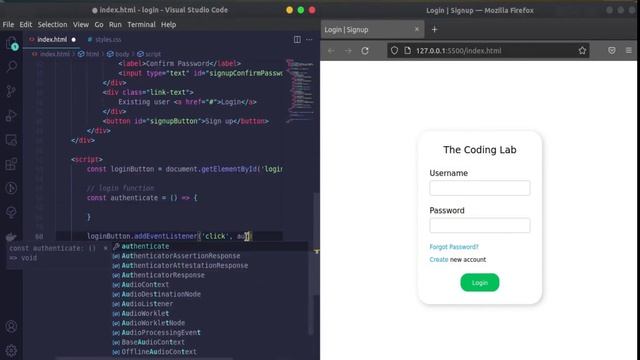Select the authenticate suggestion
Viewport: 640px width, 360px height.
click(x=210, y=246)
